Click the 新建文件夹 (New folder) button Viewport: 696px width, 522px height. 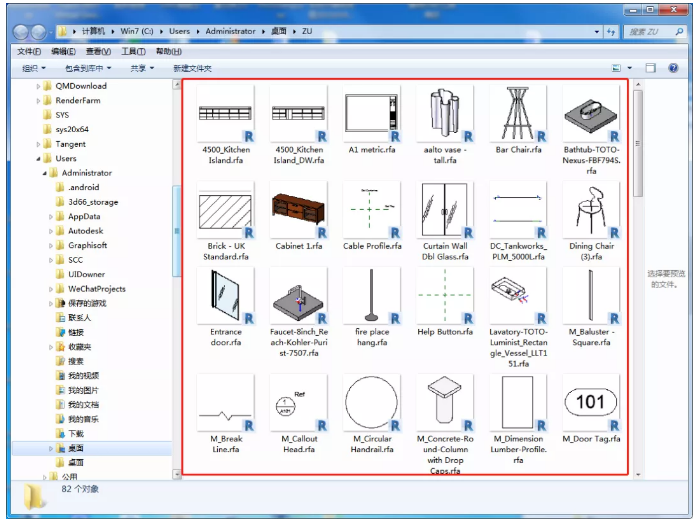(192, 68)
